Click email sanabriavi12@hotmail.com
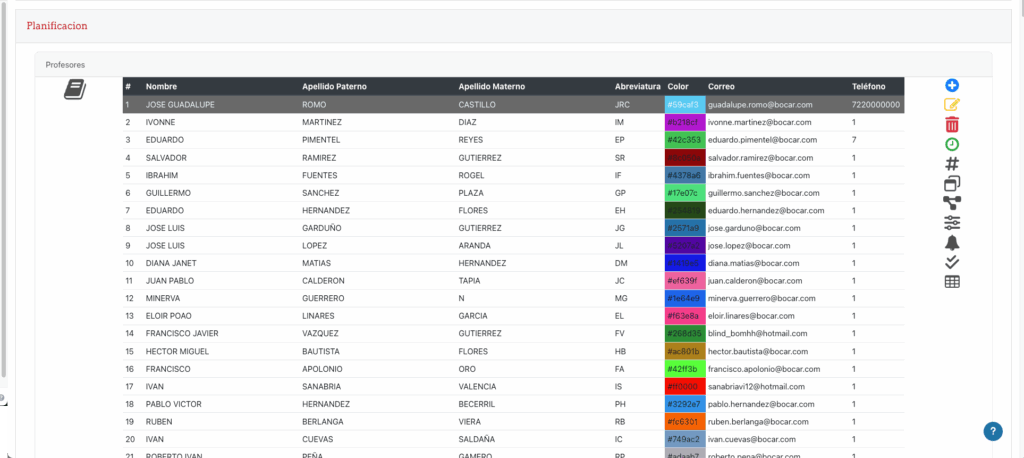Screen dimensions: 1024x458 [x=756, y=387]
